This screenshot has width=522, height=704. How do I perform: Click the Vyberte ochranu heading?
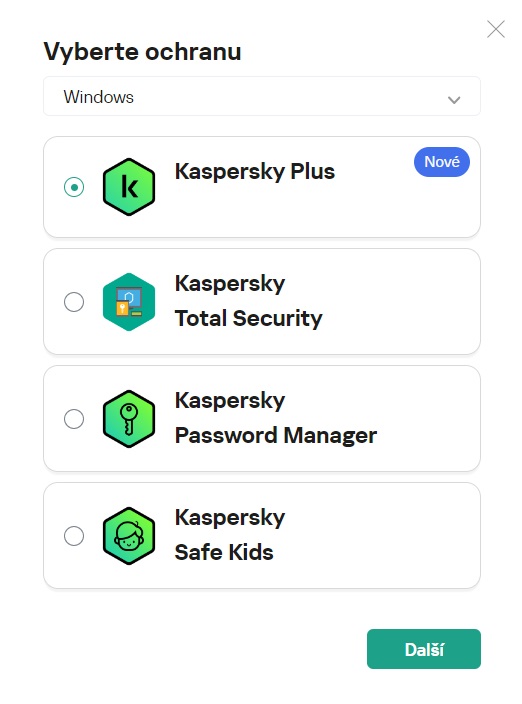point(142,51)
